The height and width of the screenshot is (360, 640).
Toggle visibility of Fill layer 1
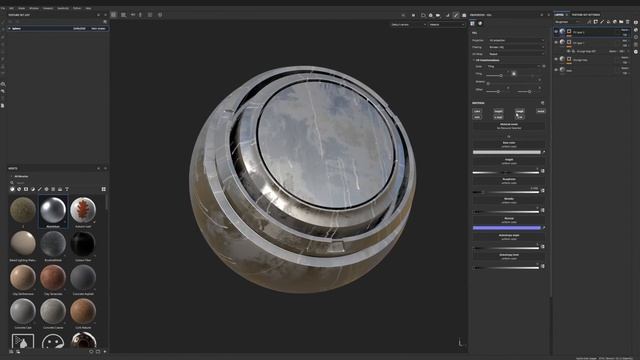[x=556, y=42]
